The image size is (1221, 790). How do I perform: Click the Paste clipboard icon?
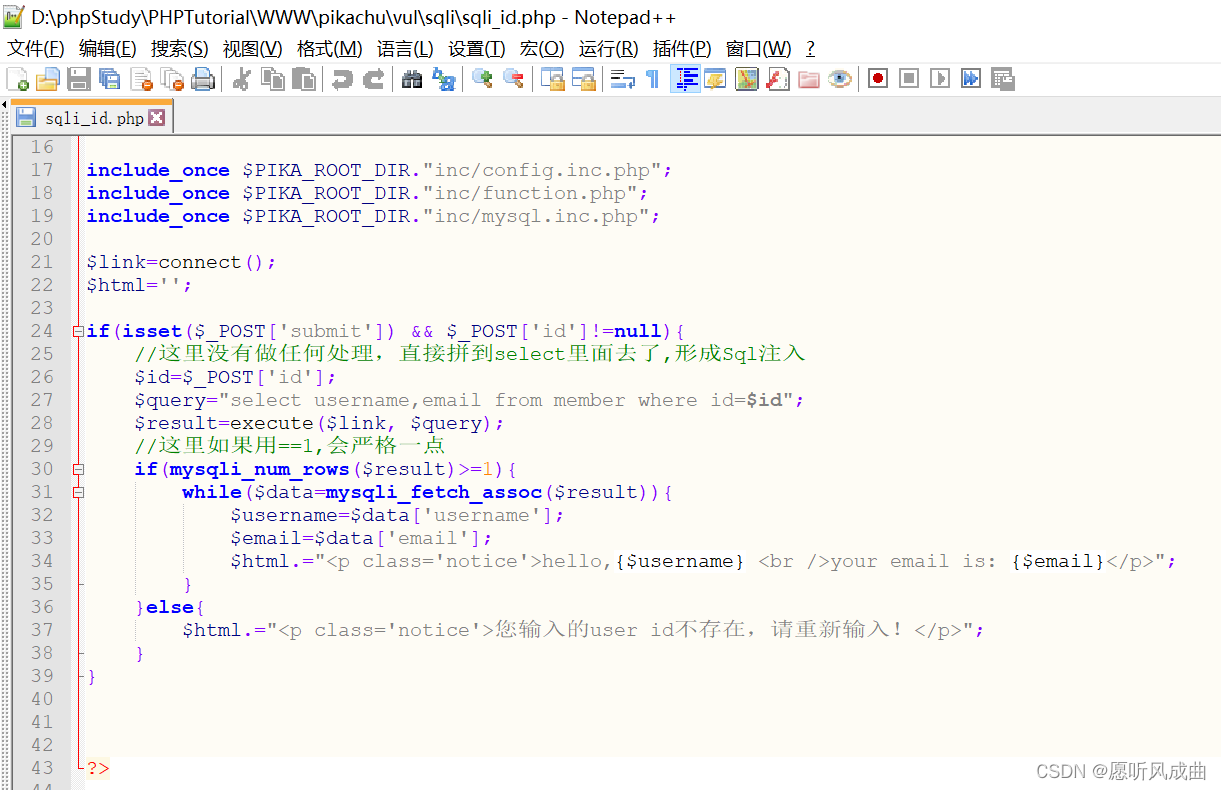point(303,79)
